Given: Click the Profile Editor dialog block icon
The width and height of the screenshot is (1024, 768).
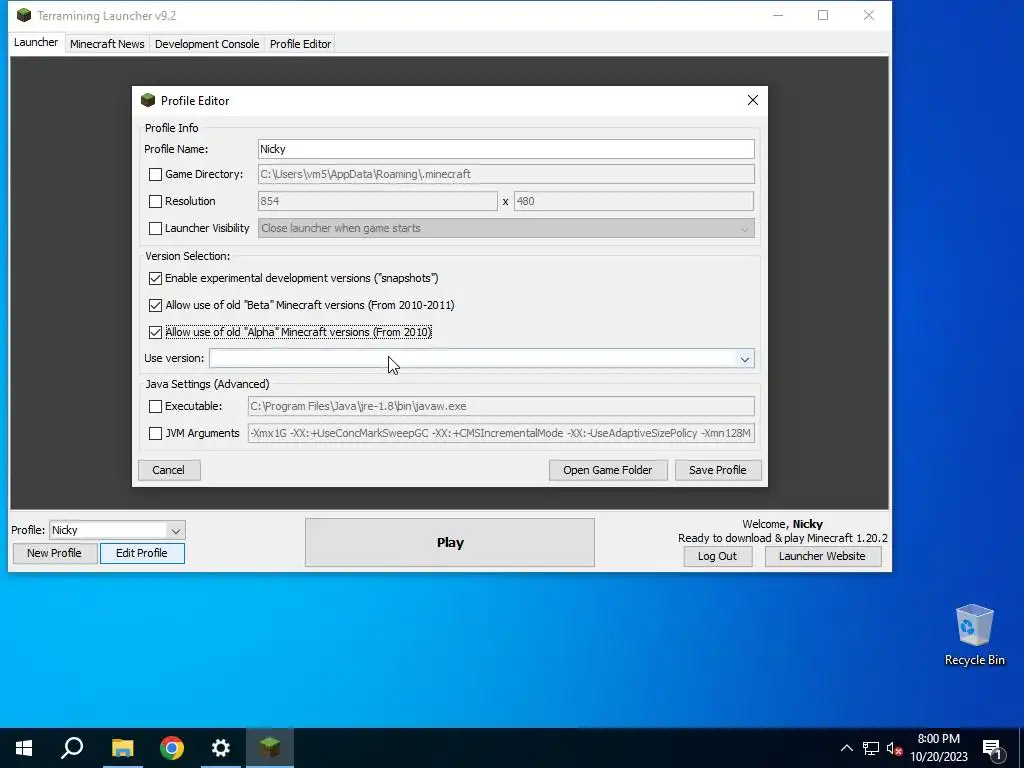Looking at the screenshot, I should [148, 100].
